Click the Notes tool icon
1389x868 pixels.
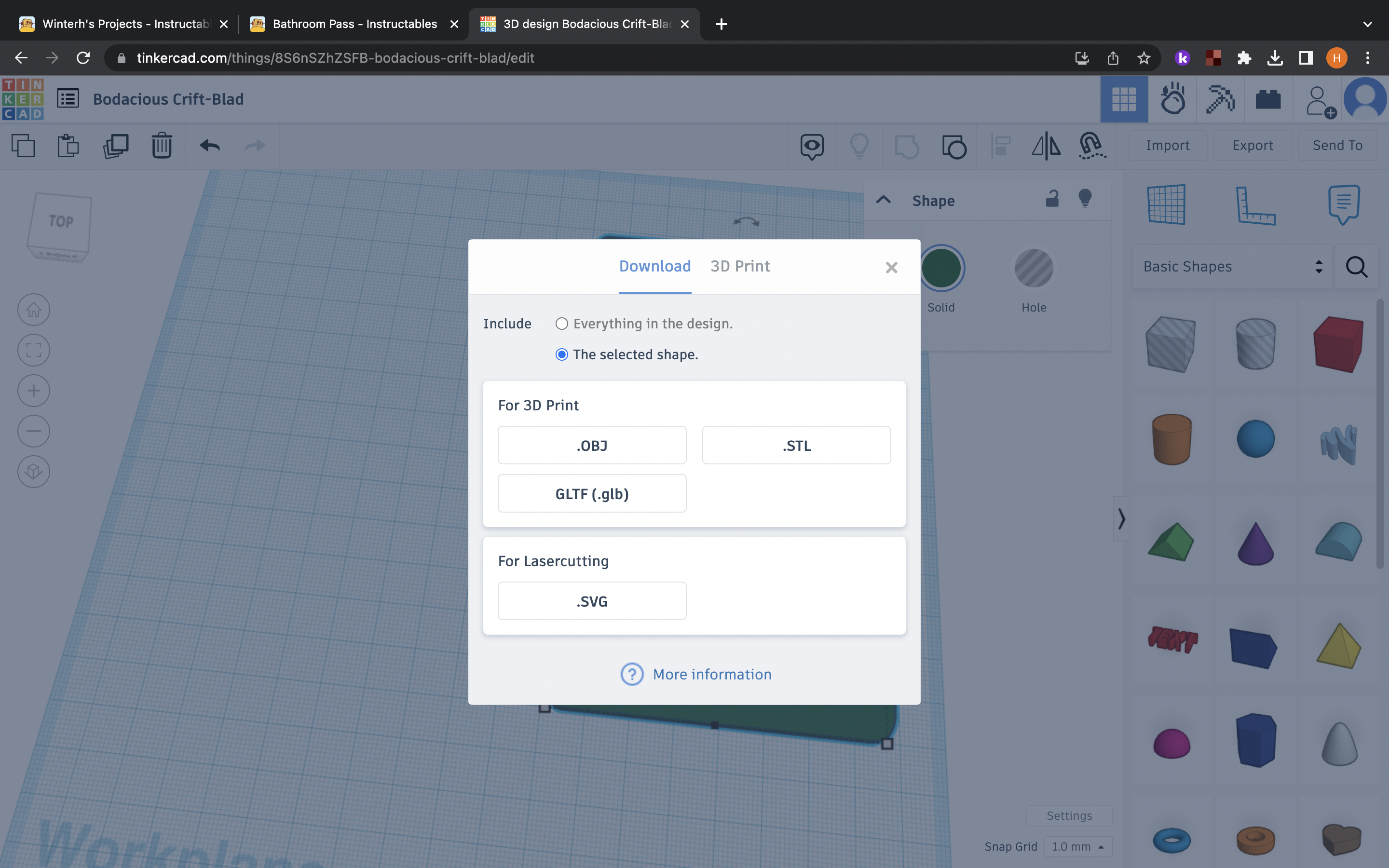point(1344,204)
